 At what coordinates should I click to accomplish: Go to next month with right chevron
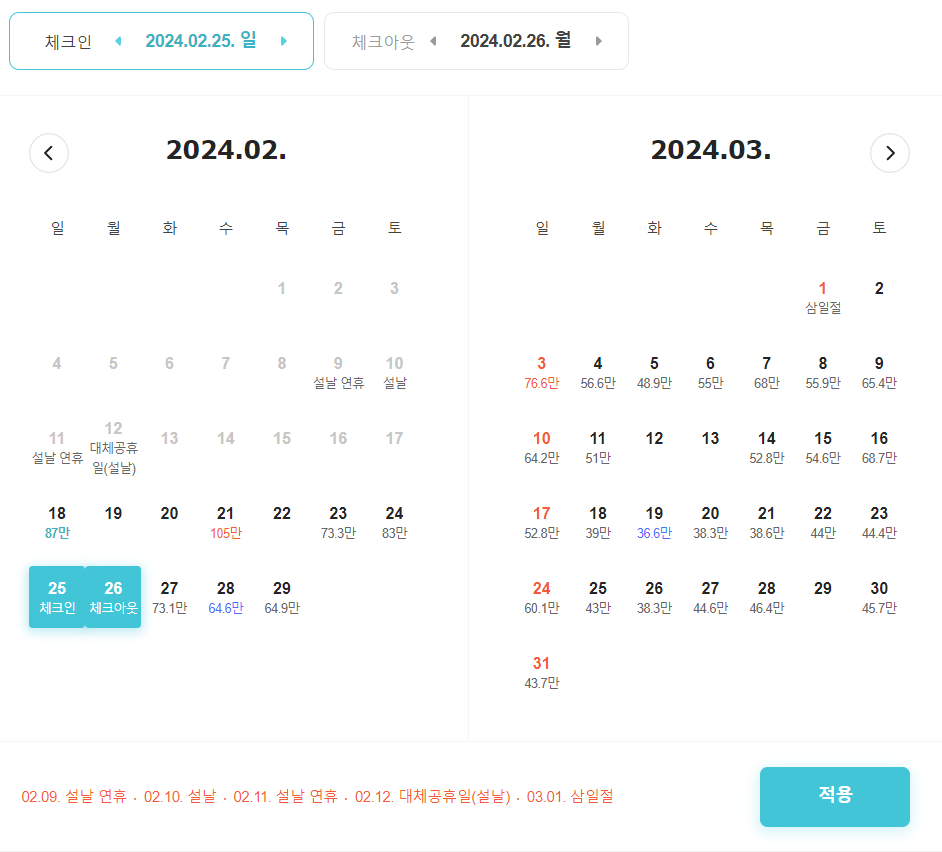coord(890,153)
